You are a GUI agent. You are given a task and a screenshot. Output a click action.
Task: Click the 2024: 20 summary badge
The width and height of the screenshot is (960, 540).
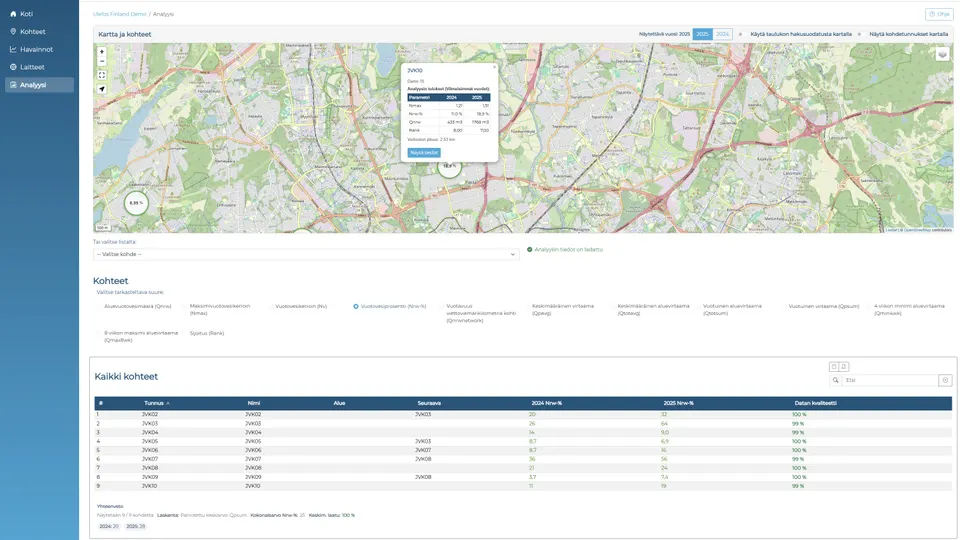109,527
